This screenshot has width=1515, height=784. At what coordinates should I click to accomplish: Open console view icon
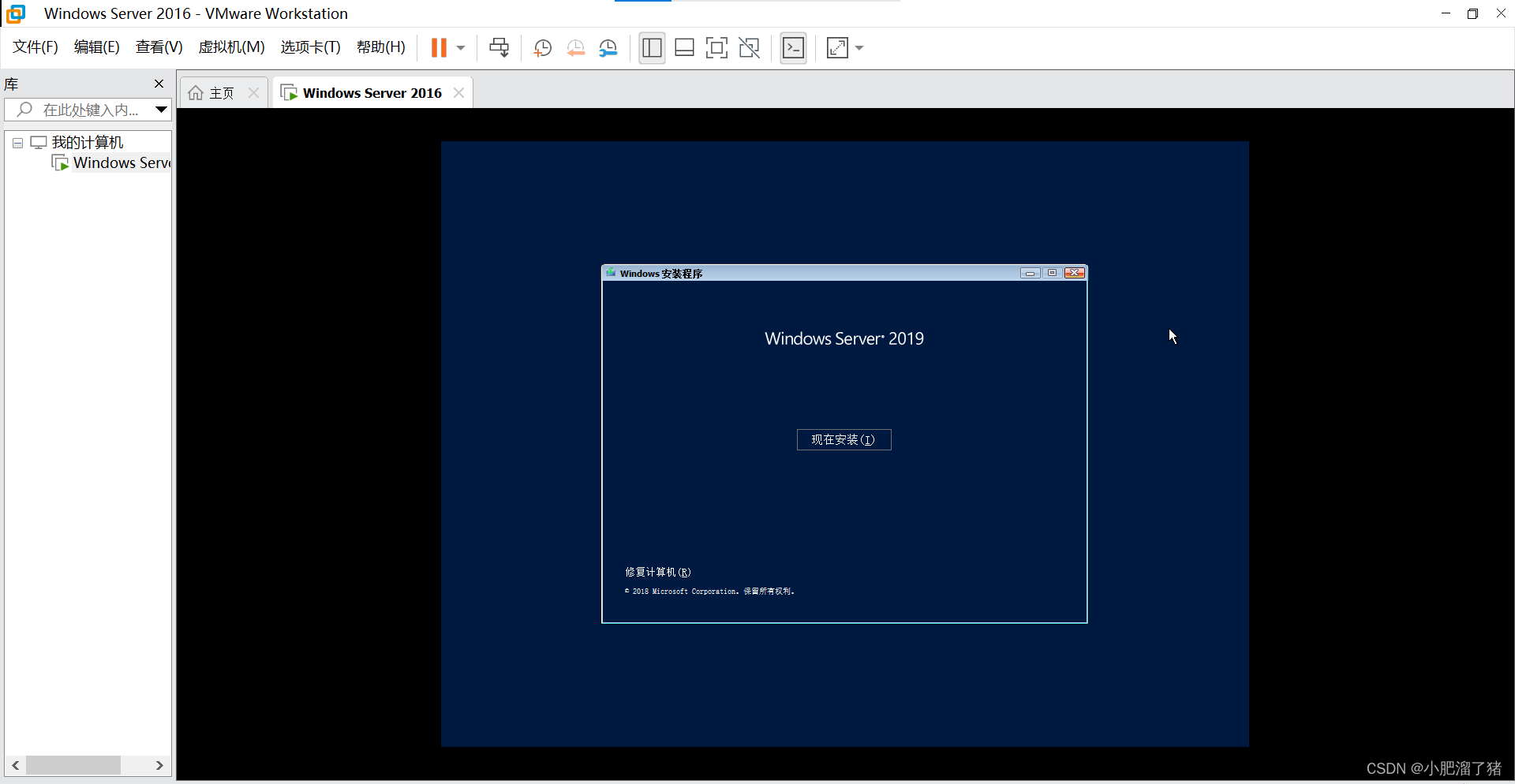click(x=793, y=48)
